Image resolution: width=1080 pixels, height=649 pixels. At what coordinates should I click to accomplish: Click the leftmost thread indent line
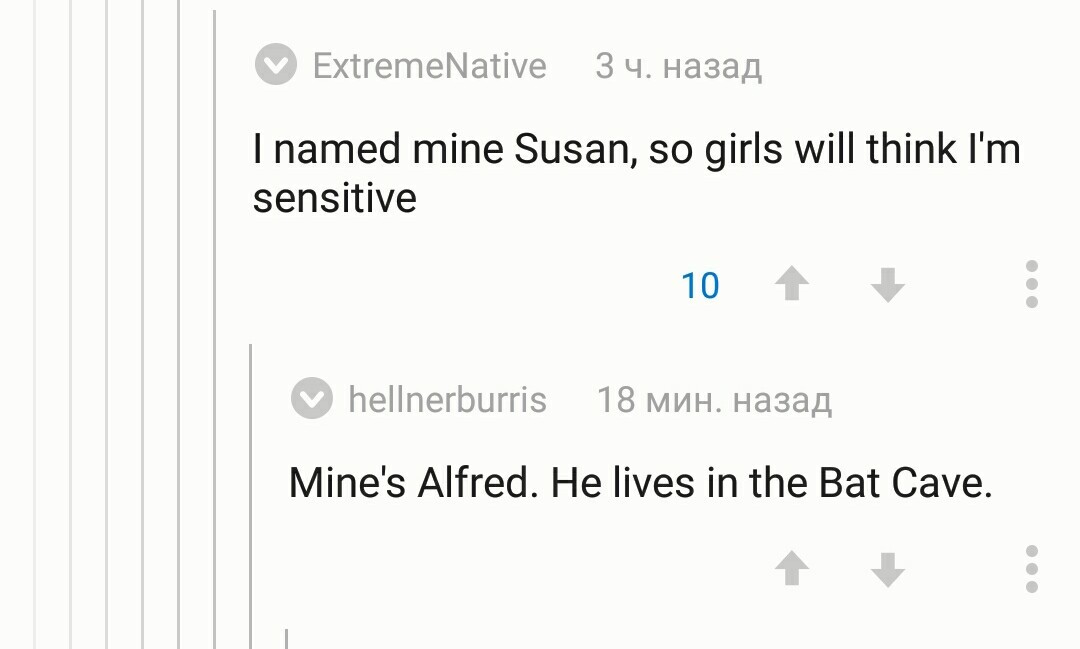click(35, 324)
